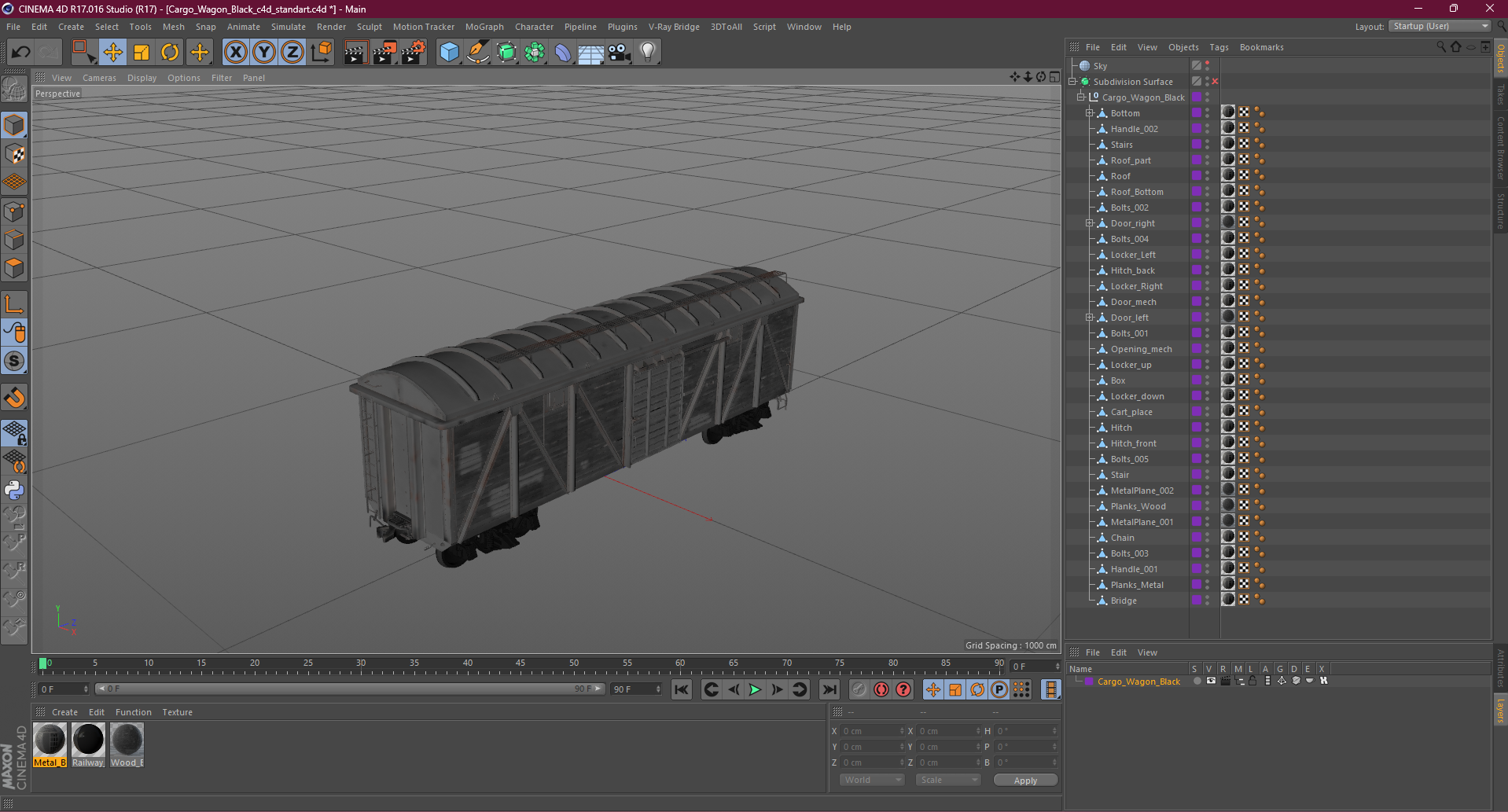Select the Scale tool

pos(142,53)
